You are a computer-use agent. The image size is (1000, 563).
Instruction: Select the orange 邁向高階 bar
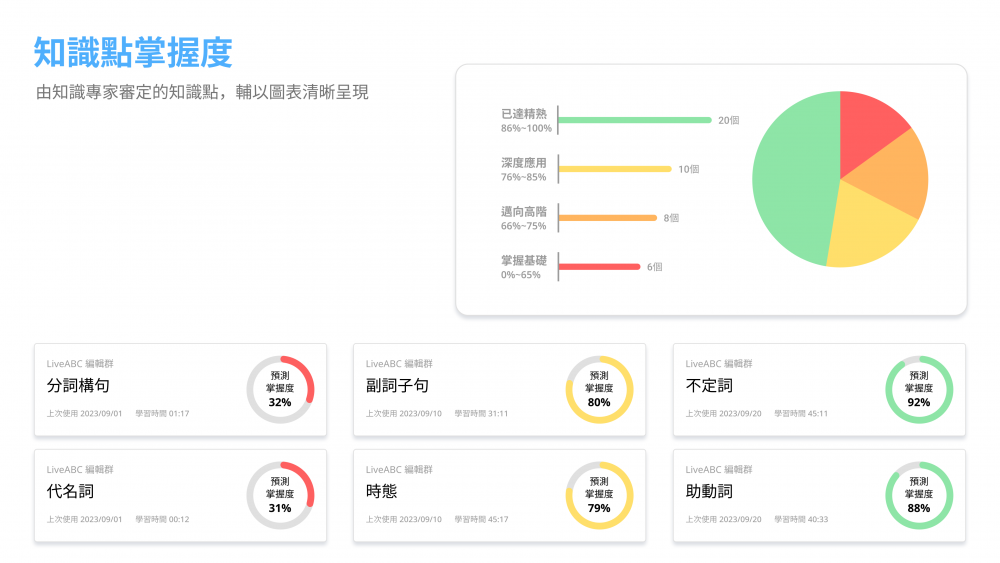coord(607,217)
